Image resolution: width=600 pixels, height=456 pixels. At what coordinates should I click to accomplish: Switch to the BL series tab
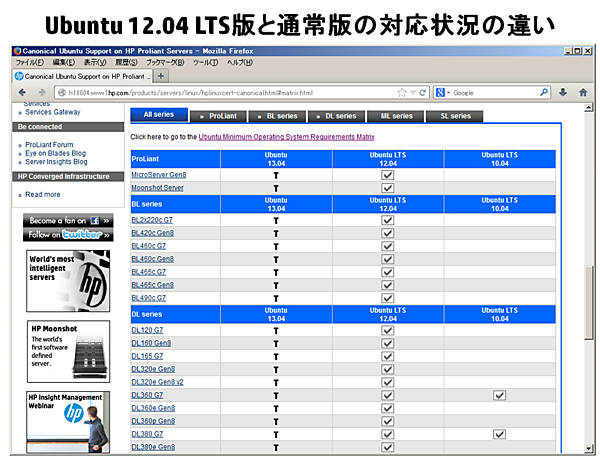pyautogui.click(x=277, y=116)
